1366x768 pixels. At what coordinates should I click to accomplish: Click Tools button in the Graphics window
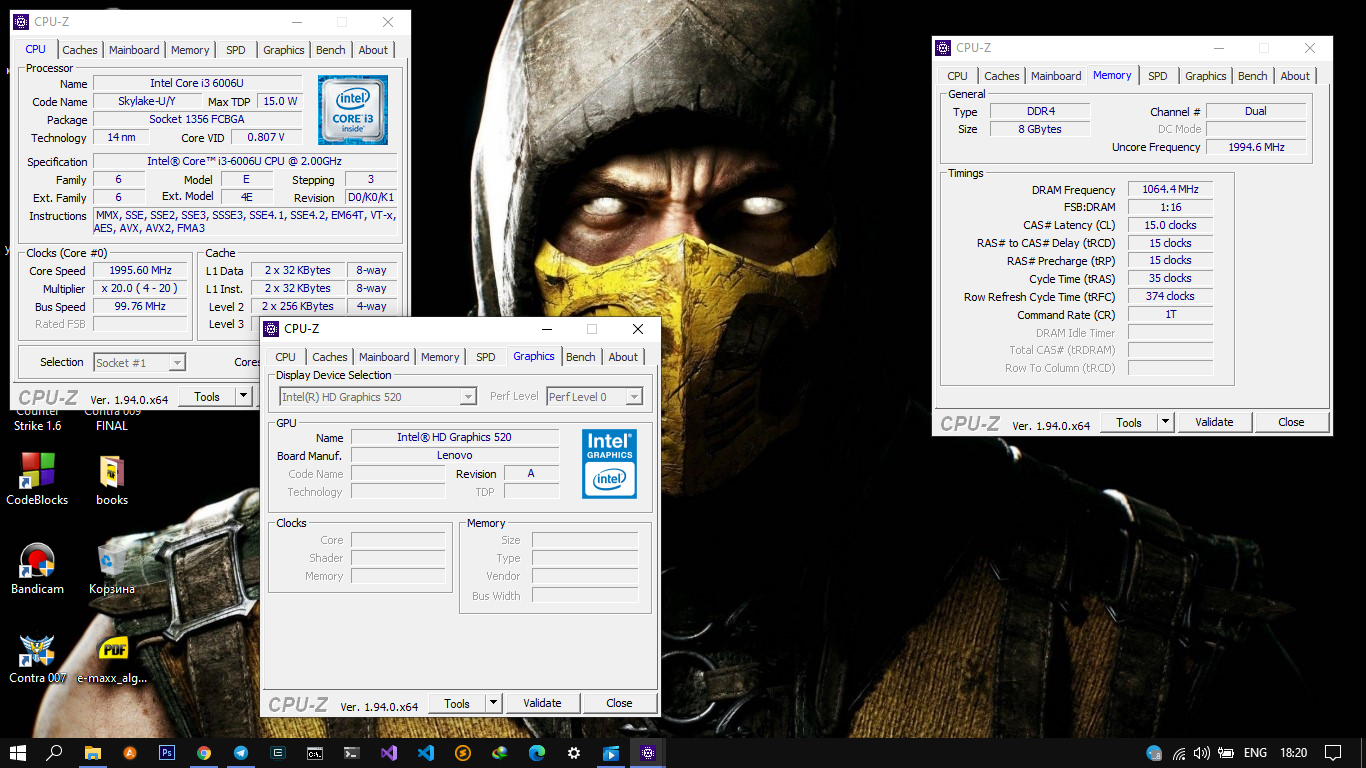point(457,703)
